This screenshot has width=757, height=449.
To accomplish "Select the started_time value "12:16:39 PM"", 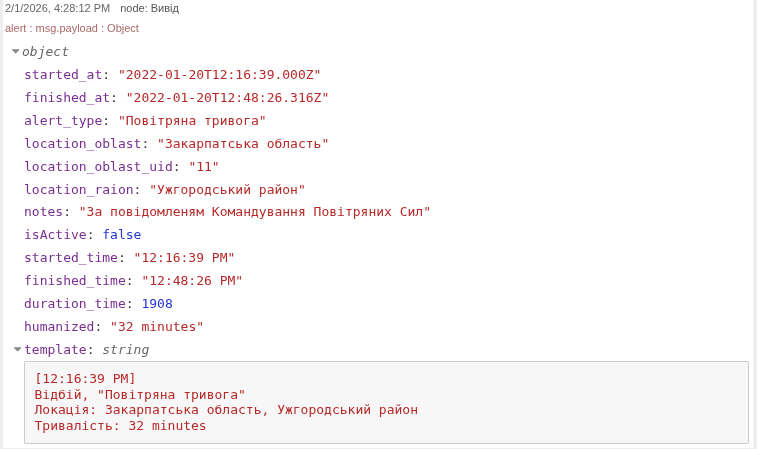I will (x=184, y=258).
